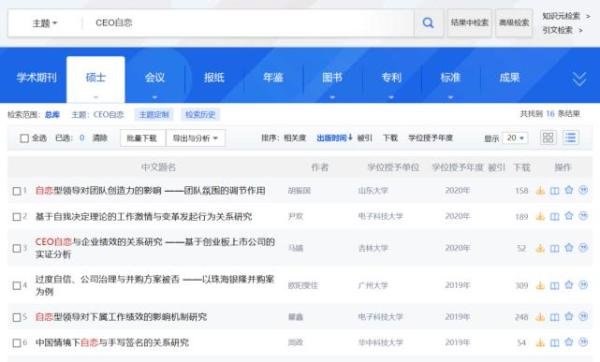Sort results by 学位授予年度
600x362 pixels.
click(430, 138)
